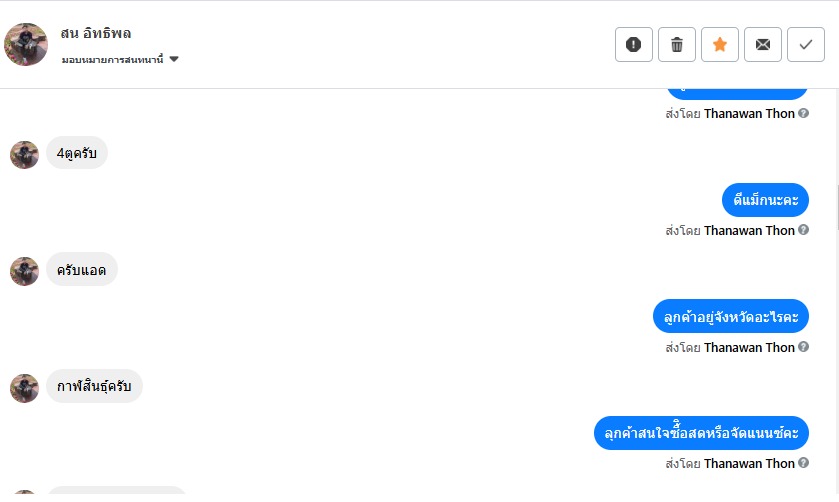Click the customer's header profile picture

26,44
